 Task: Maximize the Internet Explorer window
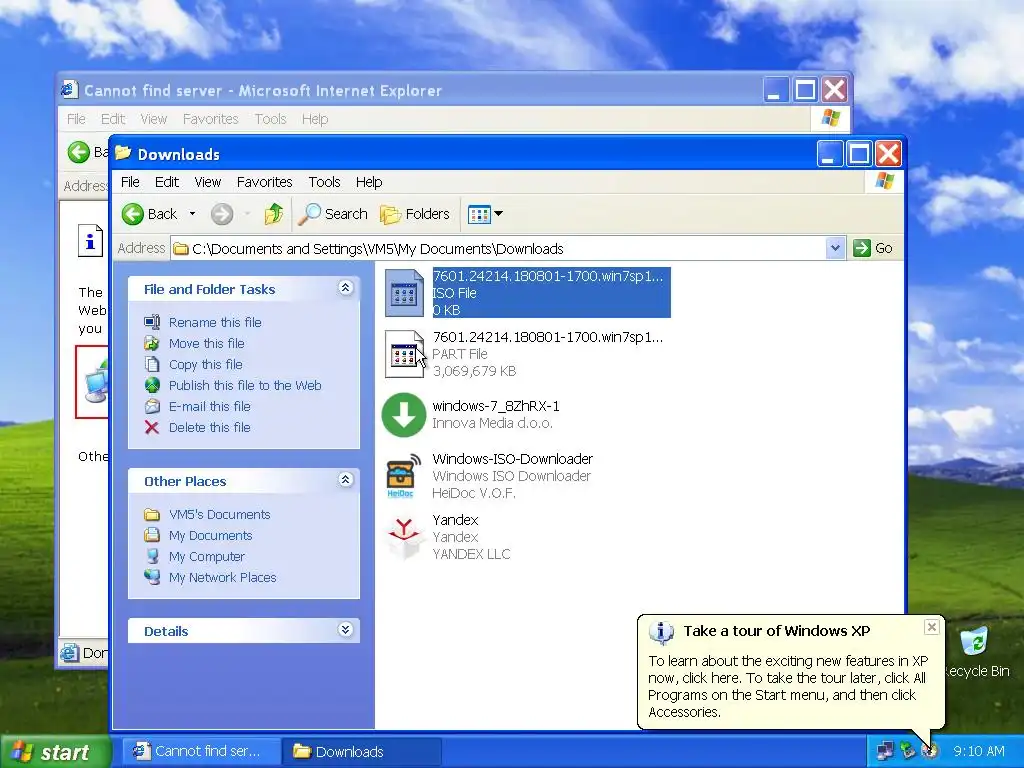(x=805, y=90)
